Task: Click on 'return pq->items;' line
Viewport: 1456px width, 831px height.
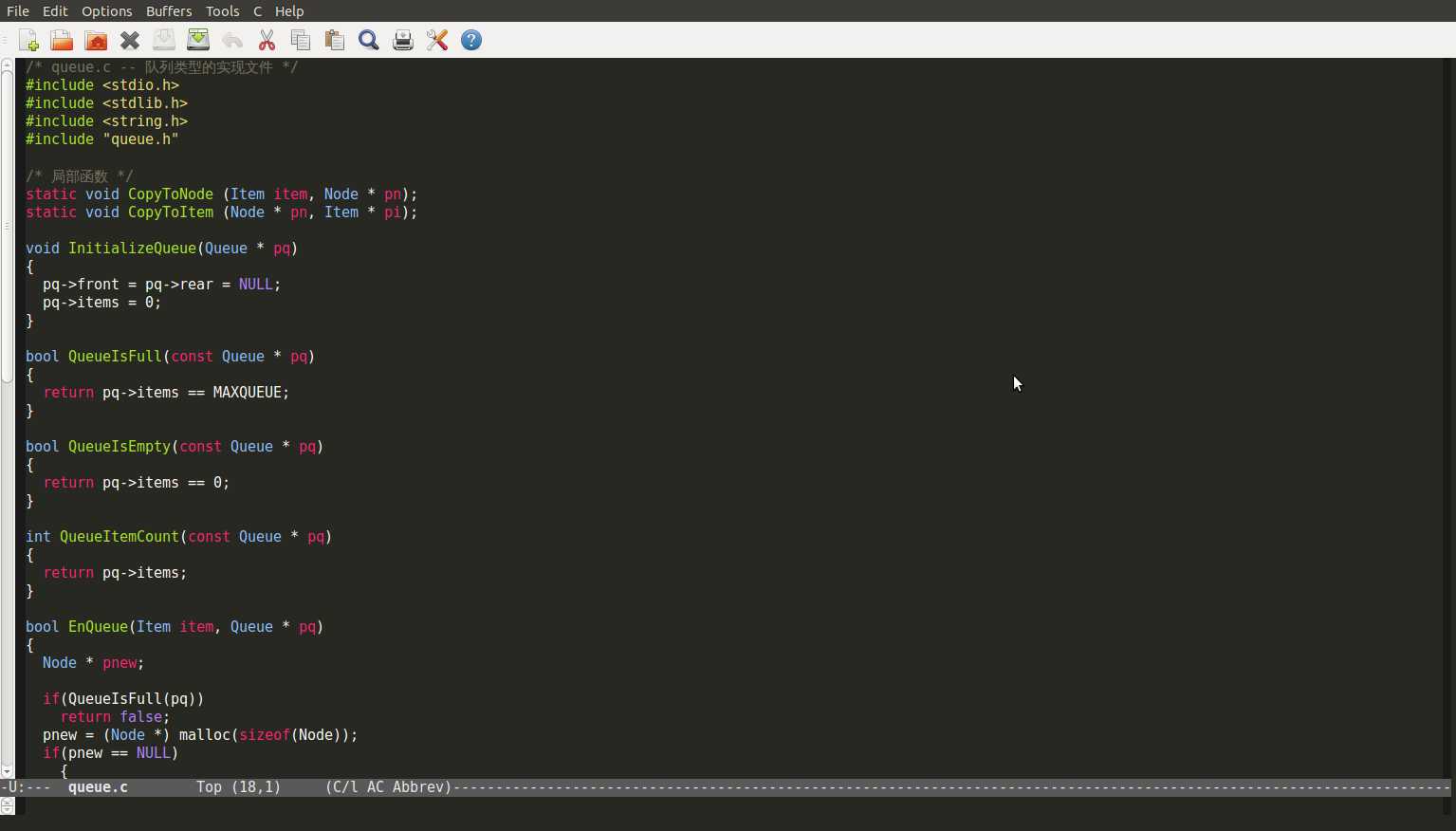Action: (x=115, y=573)
